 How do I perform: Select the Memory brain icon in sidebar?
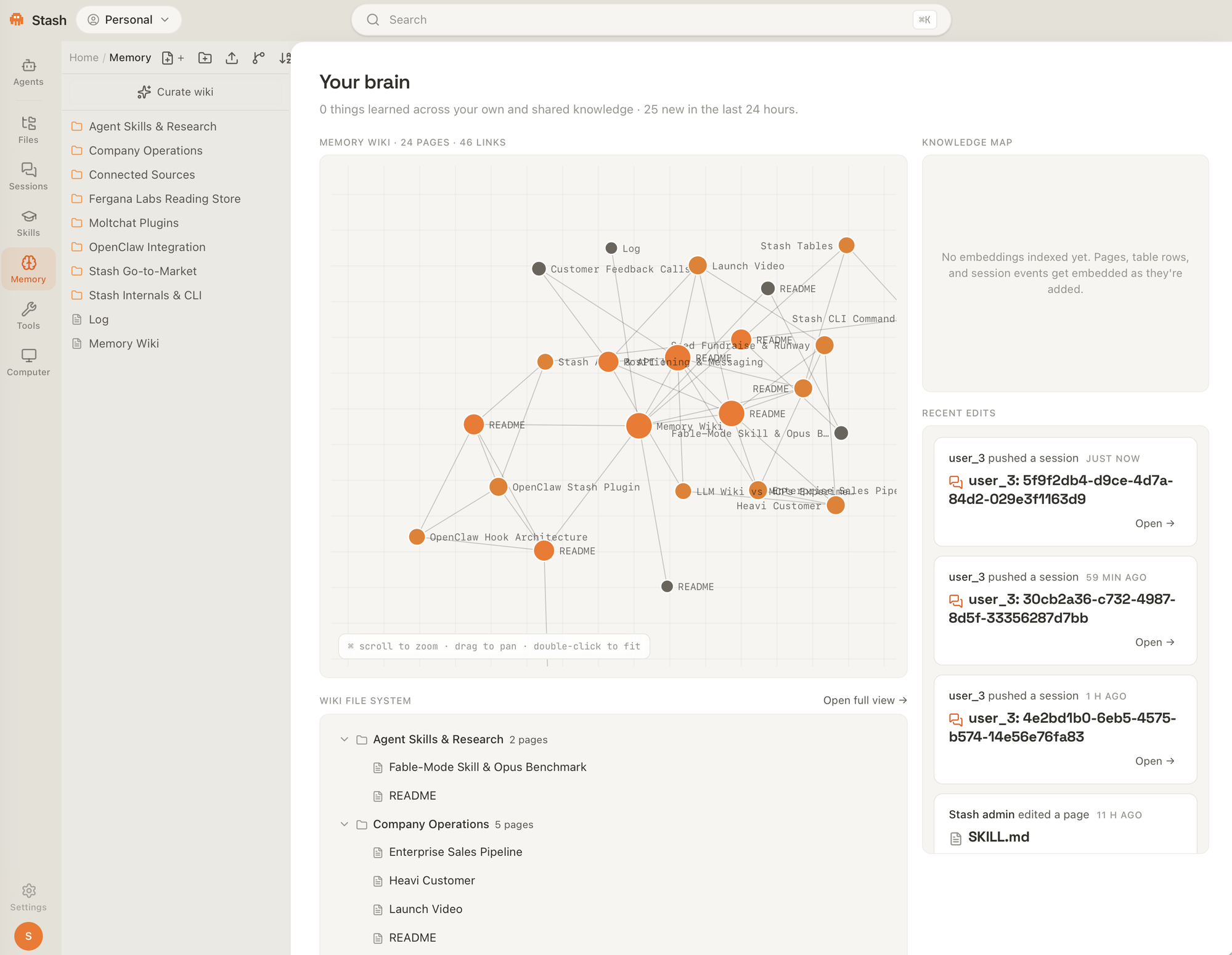(28, 263)
